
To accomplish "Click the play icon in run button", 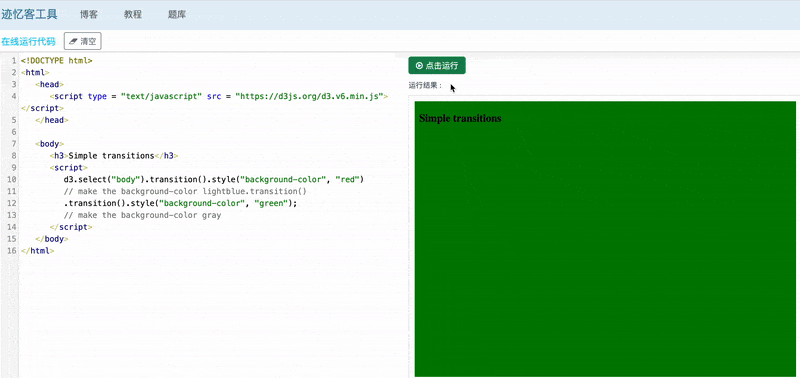I will pos(419,65).
